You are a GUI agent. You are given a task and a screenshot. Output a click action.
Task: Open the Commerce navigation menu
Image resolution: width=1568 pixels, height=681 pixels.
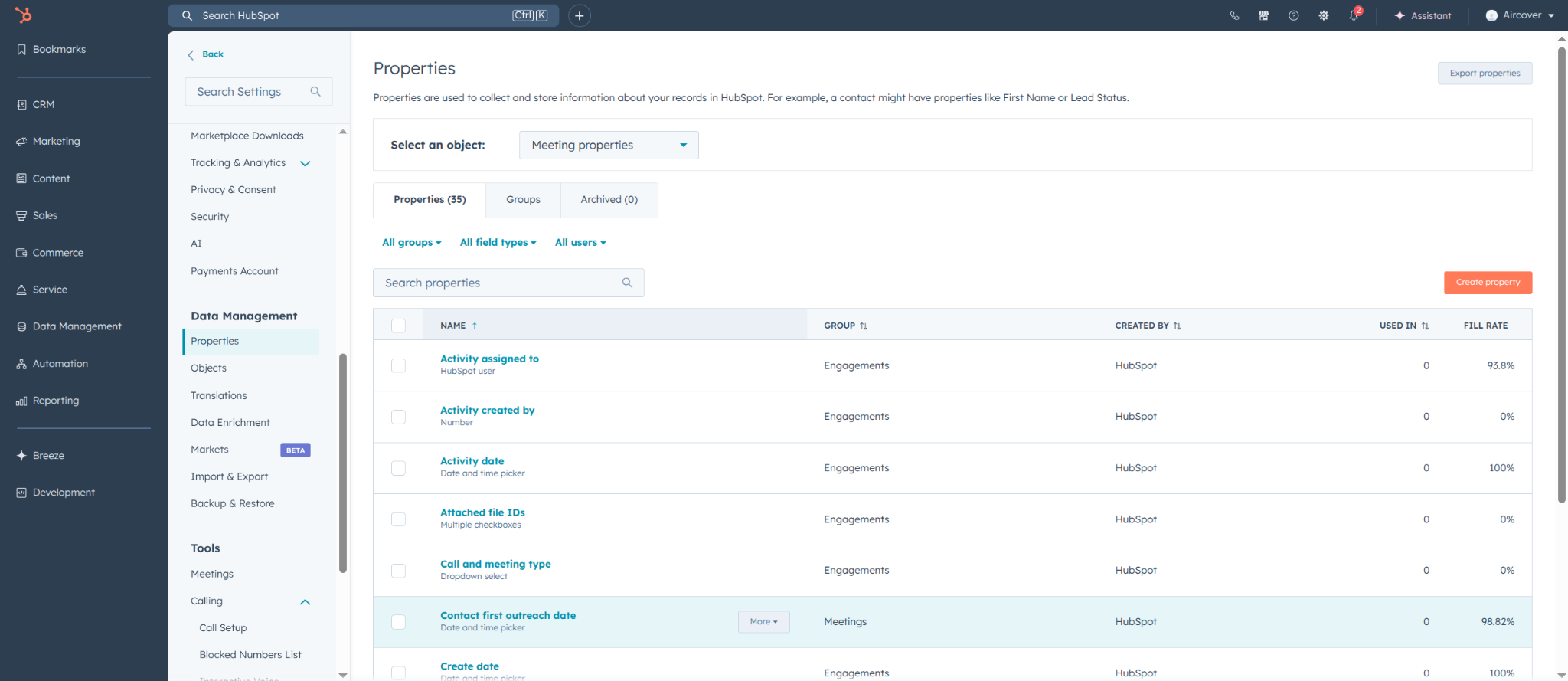(x=50, y=253)
